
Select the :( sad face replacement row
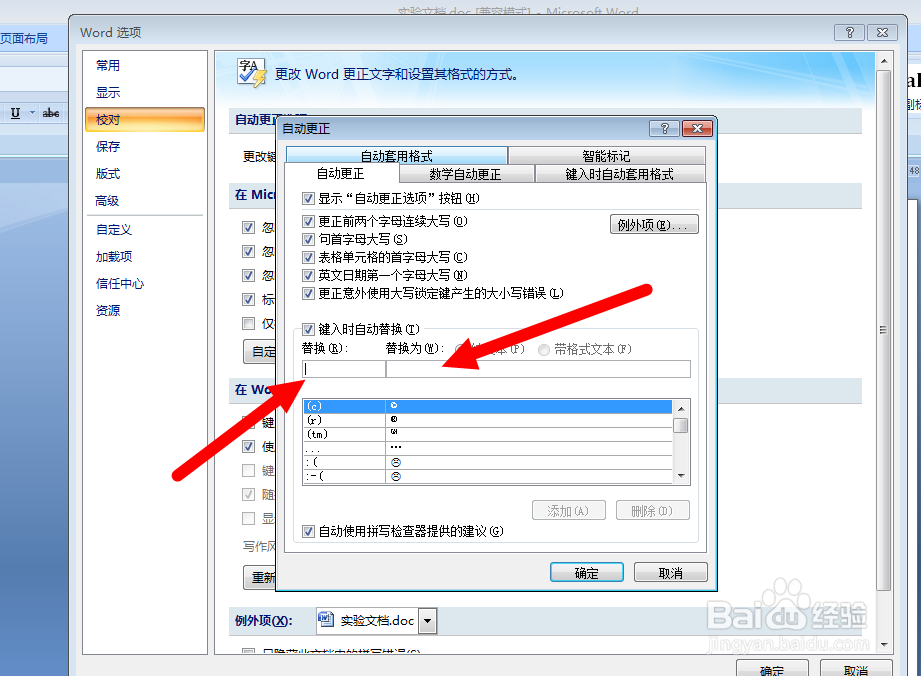tap(487, 462)
